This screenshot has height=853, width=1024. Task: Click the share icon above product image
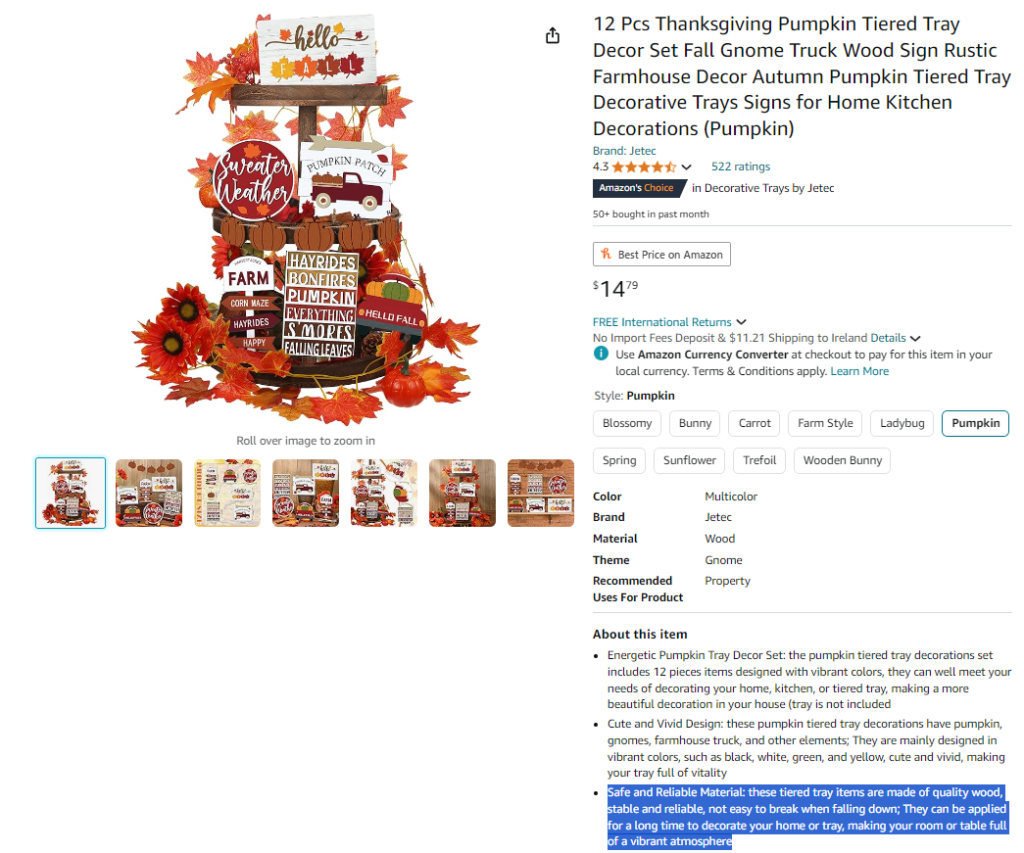(x=552, y=35)
